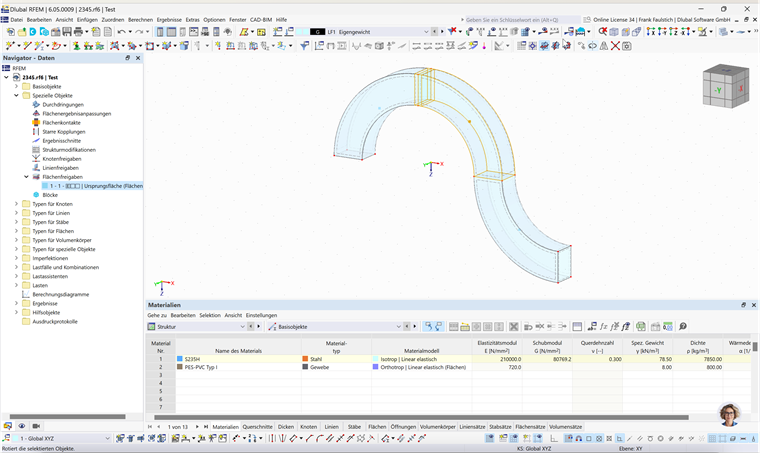The height and width of the screenshot is (453, 760).
Task: Click the camera screenshot icon in second toolbar
Action: tap(627, 46)
